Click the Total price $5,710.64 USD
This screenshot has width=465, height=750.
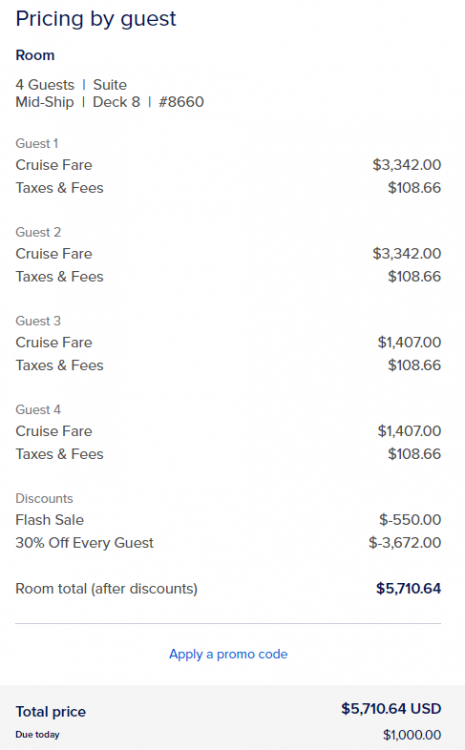(391, 708)
